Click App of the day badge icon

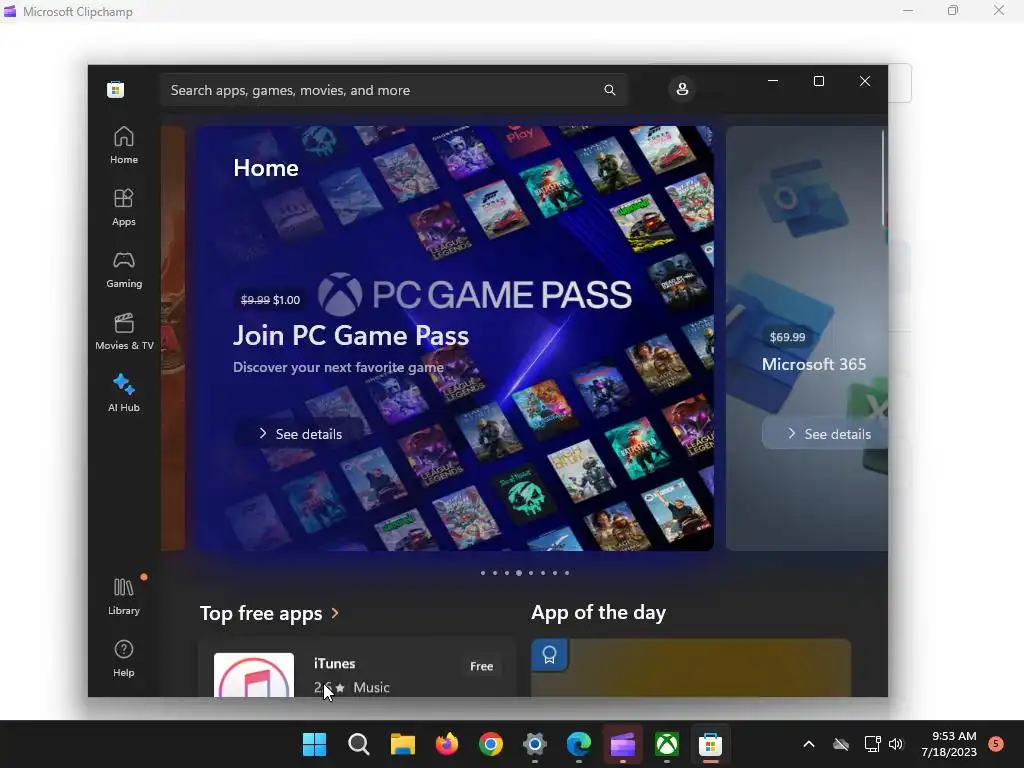point(549,655)
